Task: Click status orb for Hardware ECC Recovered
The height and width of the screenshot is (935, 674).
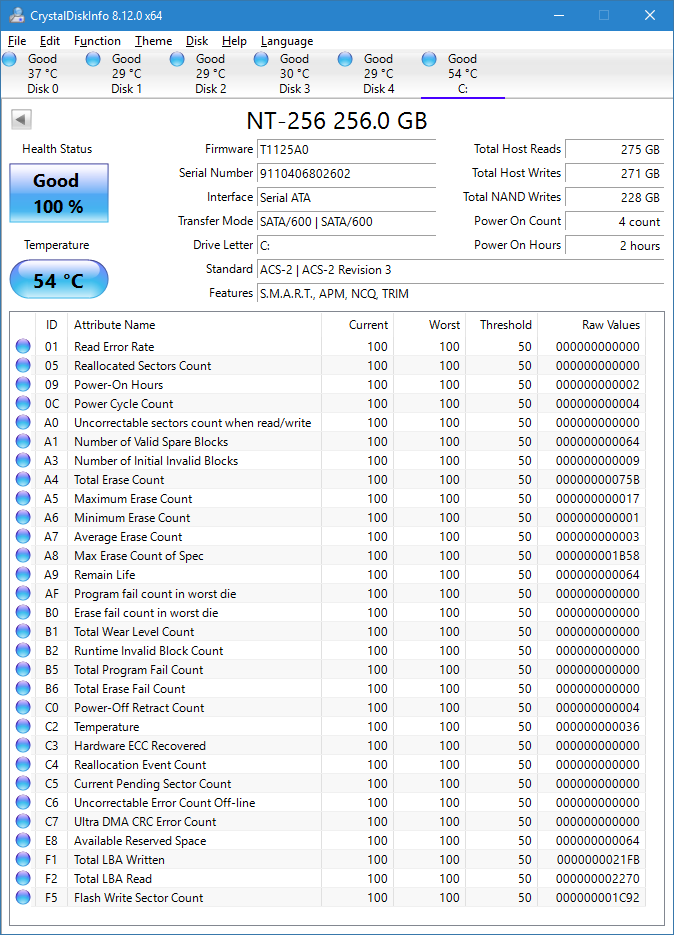Action: 23,745
